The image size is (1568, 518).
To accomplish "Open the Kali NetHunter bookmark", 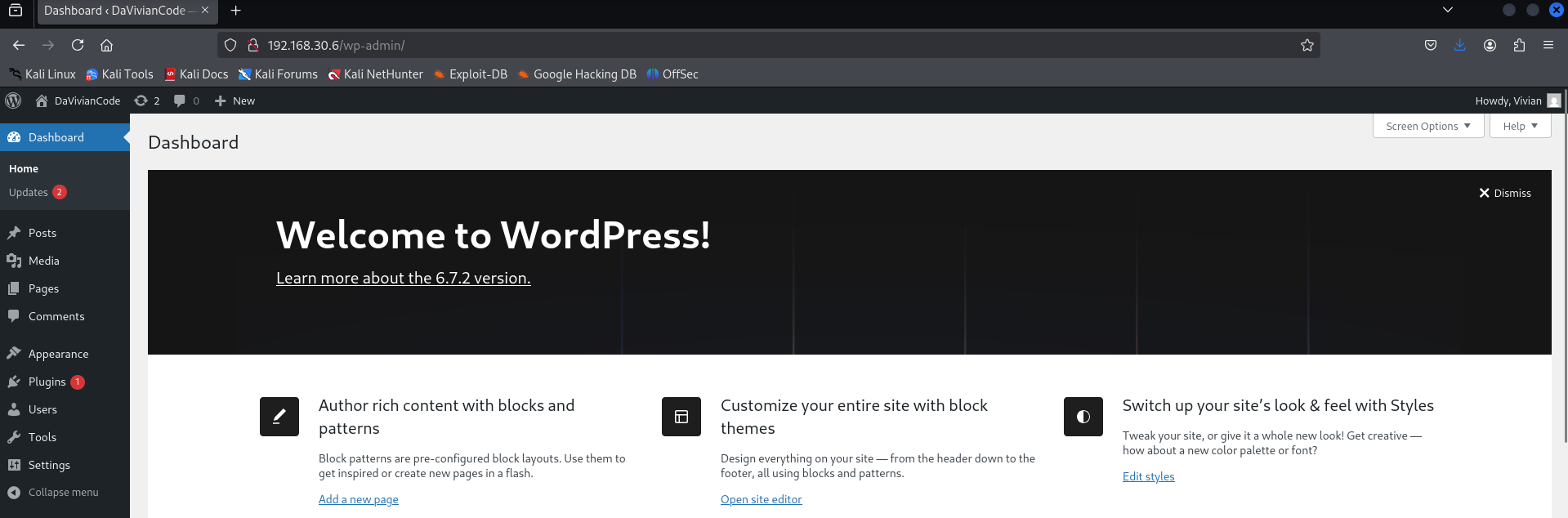I will (x=375, y=74).
